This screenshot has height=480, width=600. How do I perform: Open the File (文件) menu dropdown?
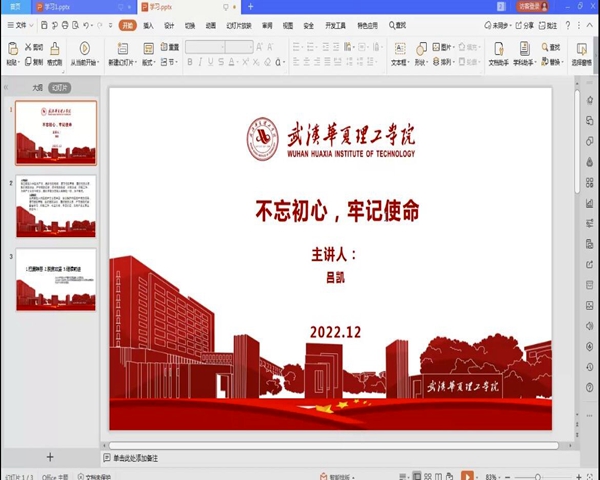pos(21,25)
